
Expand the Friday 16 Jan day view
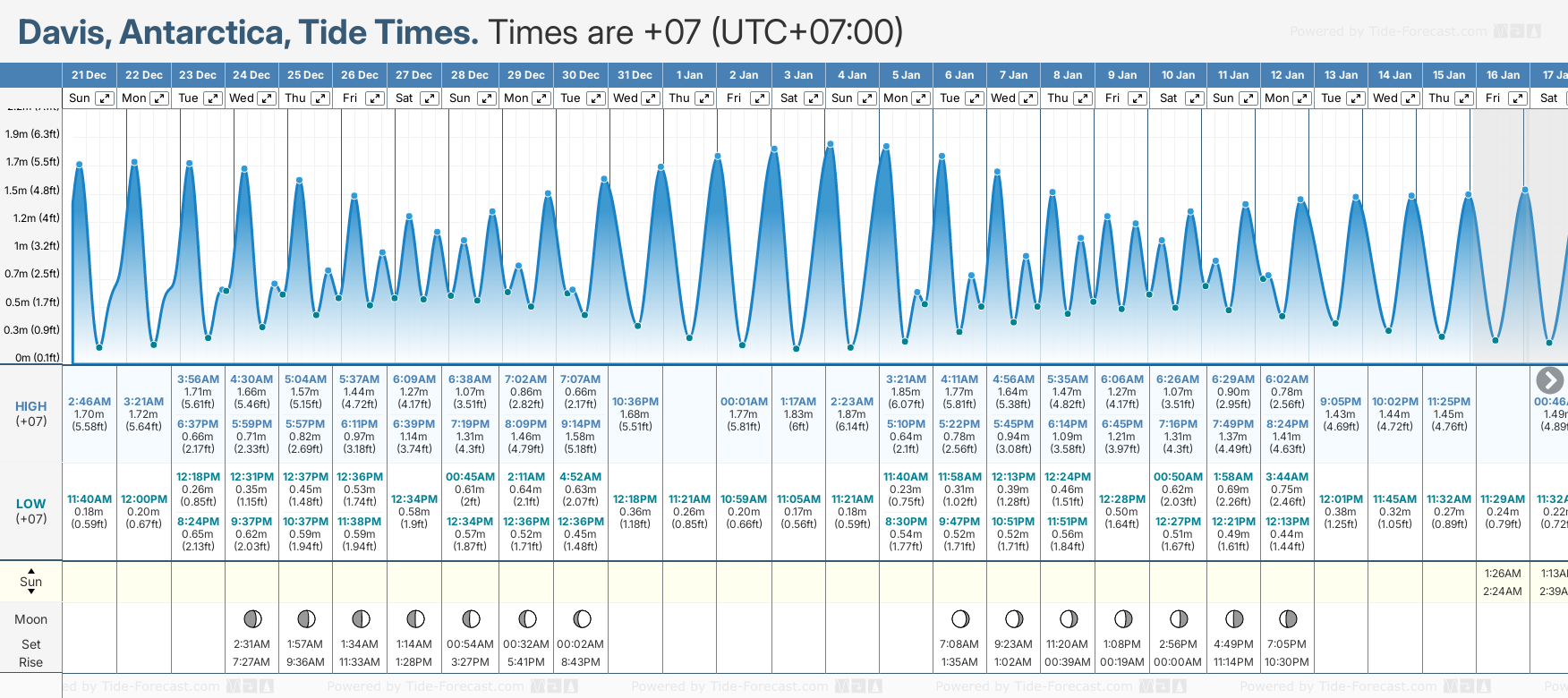pos(1517,98)
